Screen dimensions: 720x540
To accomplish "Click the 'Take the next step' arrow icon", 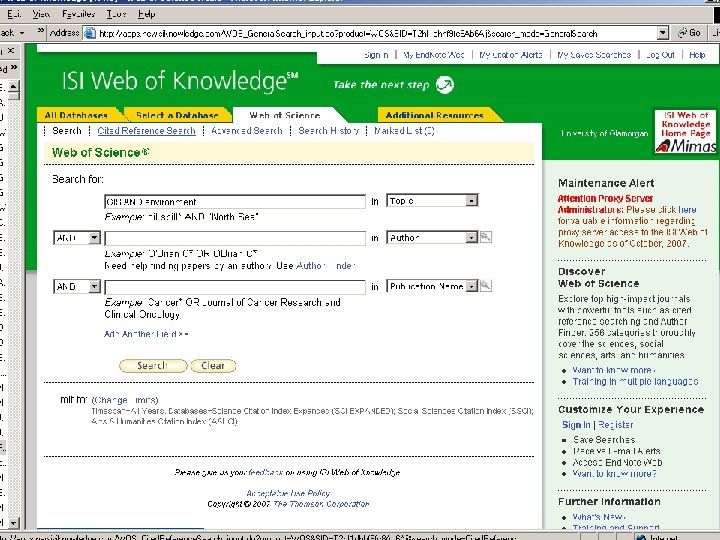I will coord(444,84).
